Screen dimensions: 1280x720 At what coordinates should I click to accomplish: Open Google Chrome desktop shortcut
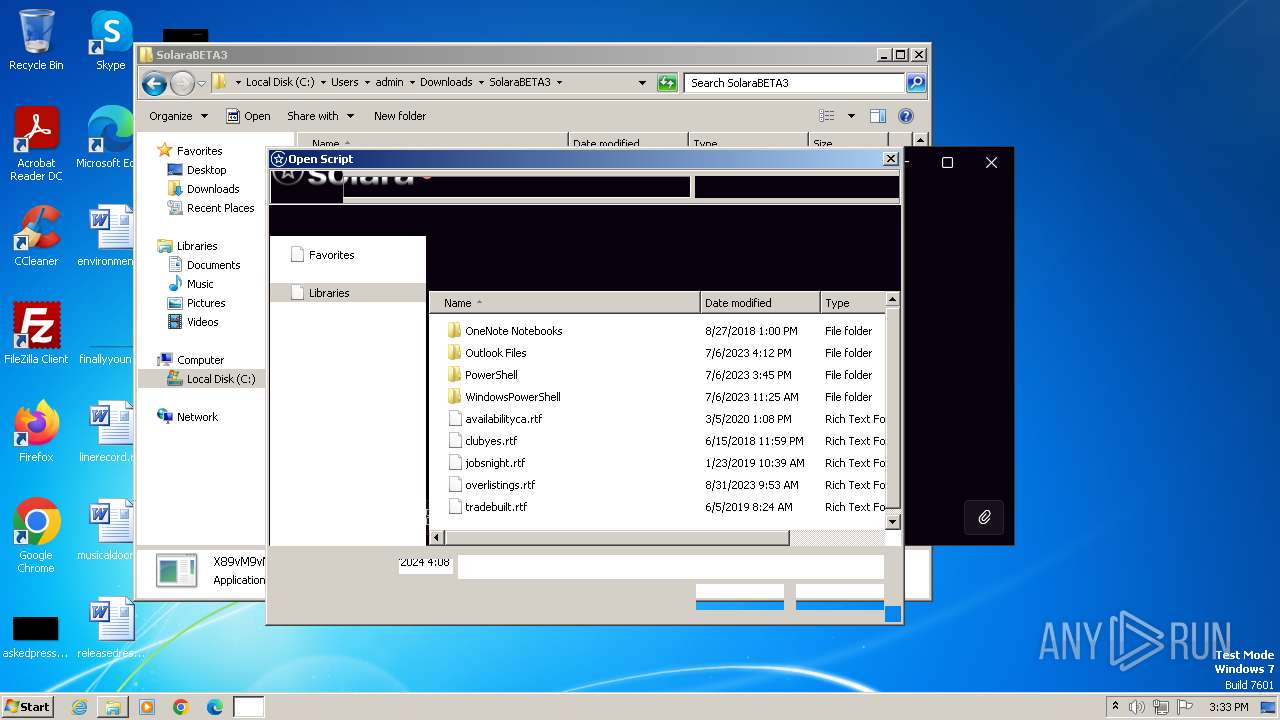pyautogui.click(x=36, y=536)
